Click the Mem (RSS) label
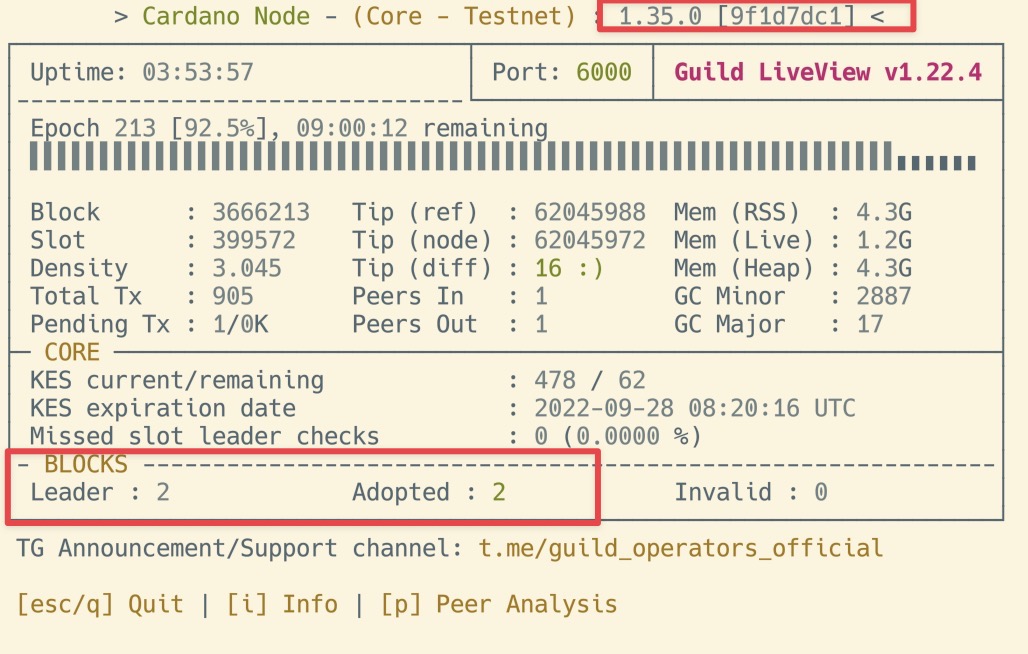The image size is (1028, 654). tap(737, 212)
